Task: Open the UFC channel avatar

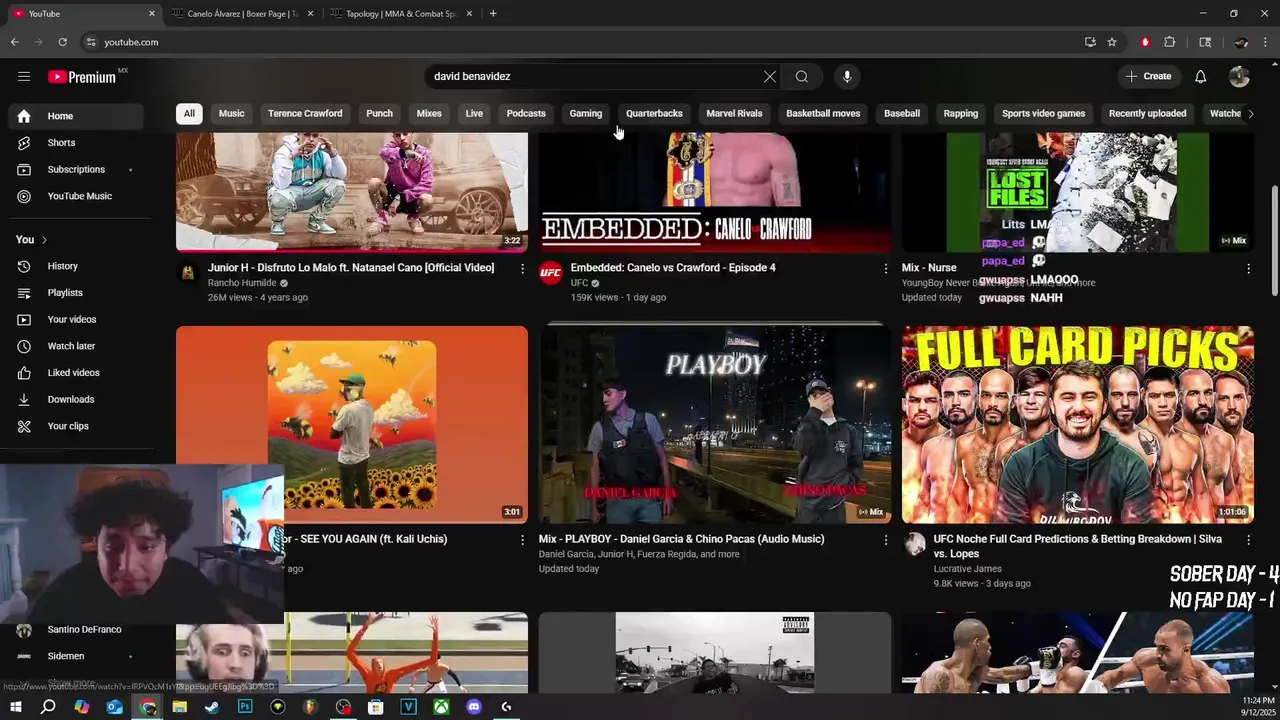Action: (x=551, y=273)
